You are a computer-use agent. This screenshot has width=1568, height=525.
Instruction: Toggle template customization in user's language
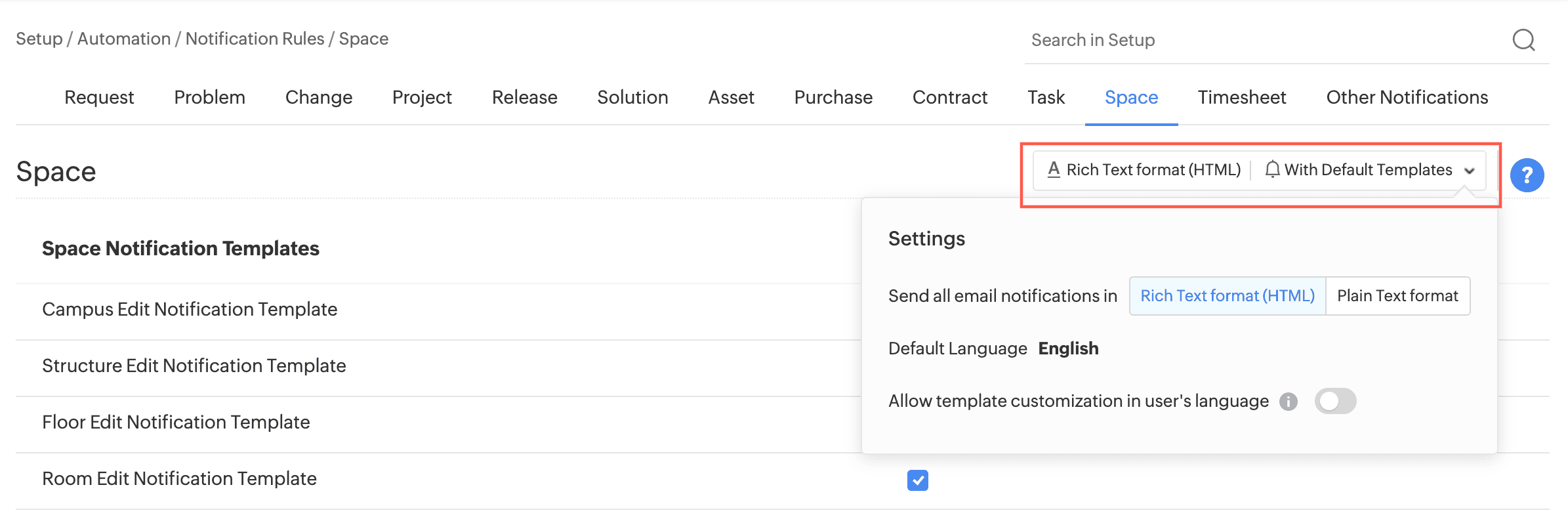pyautogui.click(x=1335, y=401)
